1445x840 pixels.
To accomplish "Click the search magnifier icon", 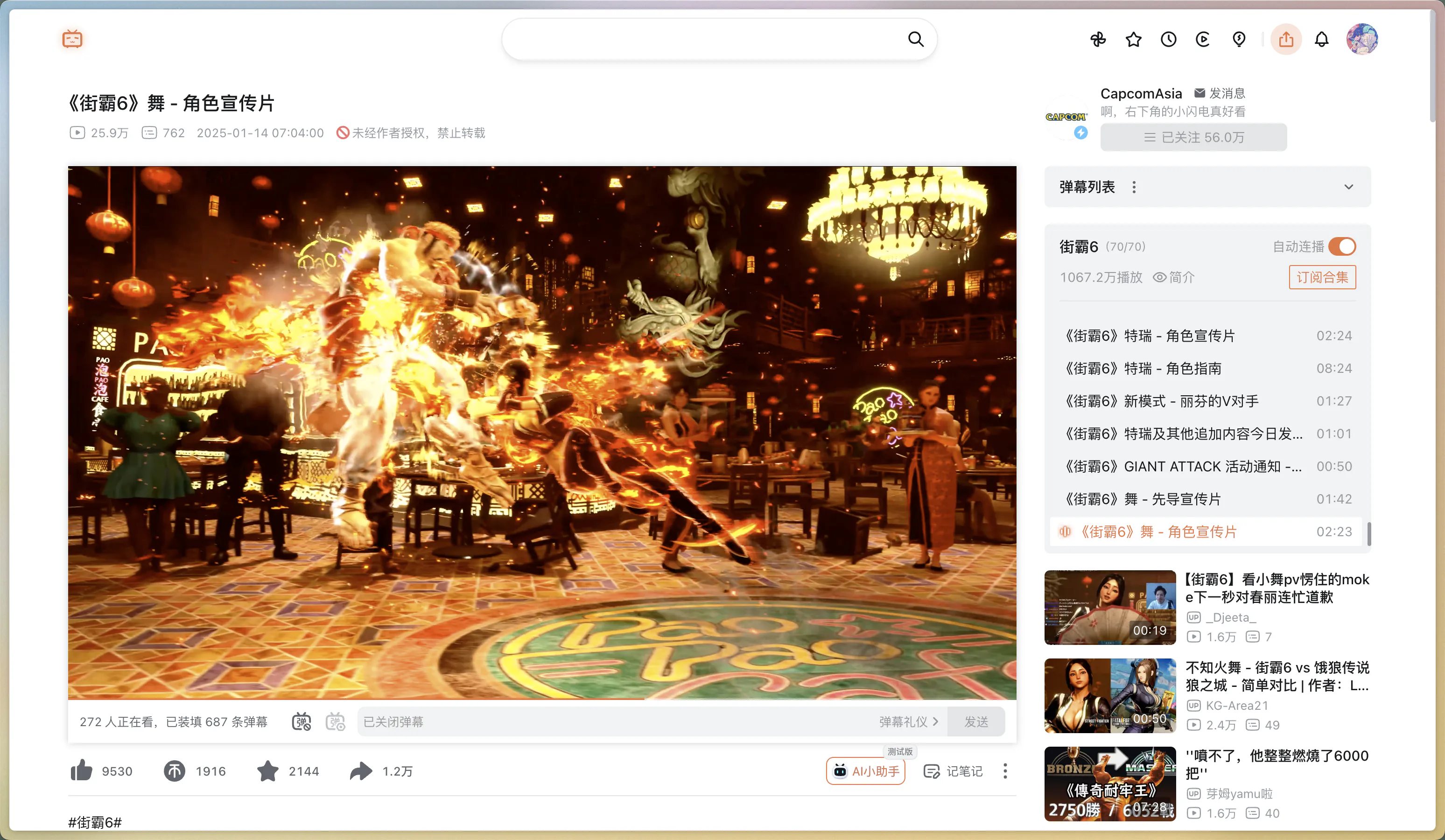I will click(916, 39).
